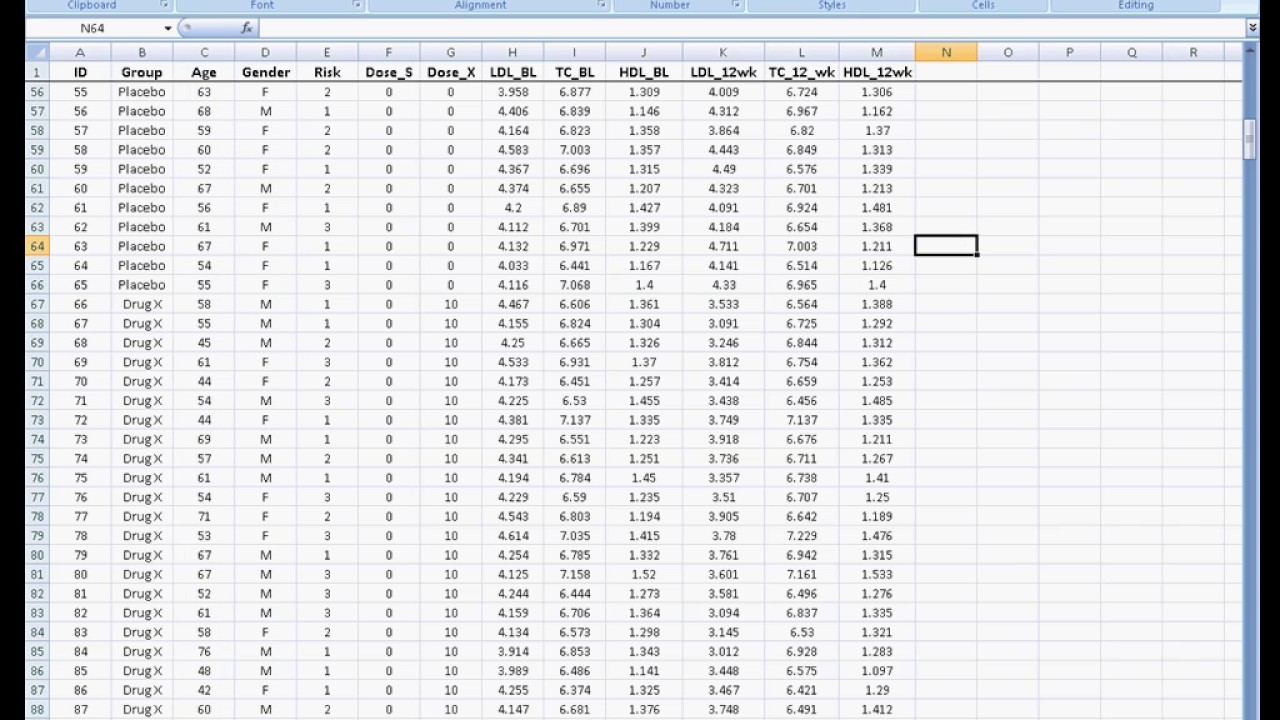The height and width of the screenshot is (720, 1280).
Task: Select column A header
Action: click(x=80, y=52)
